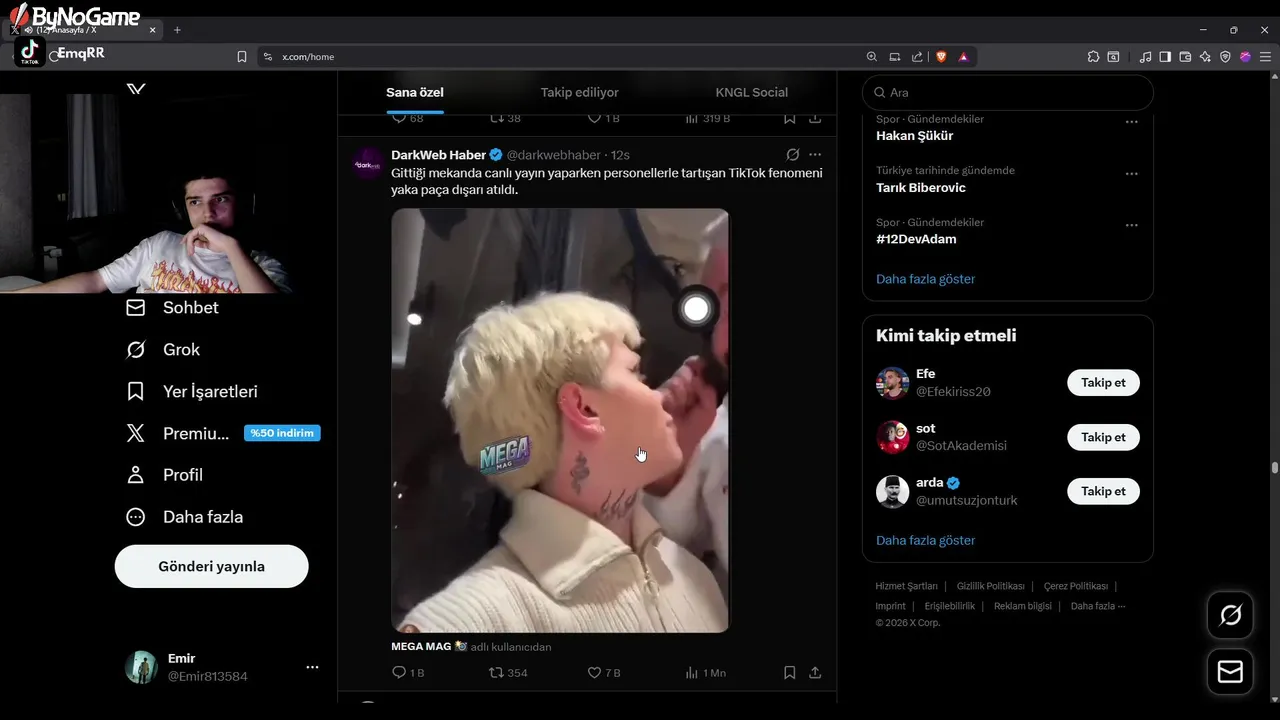The height and width of the screenshot is (720, 1280).
Task: Open the Sohbet messages sidebar item
Action: click(x=172, y=308)
